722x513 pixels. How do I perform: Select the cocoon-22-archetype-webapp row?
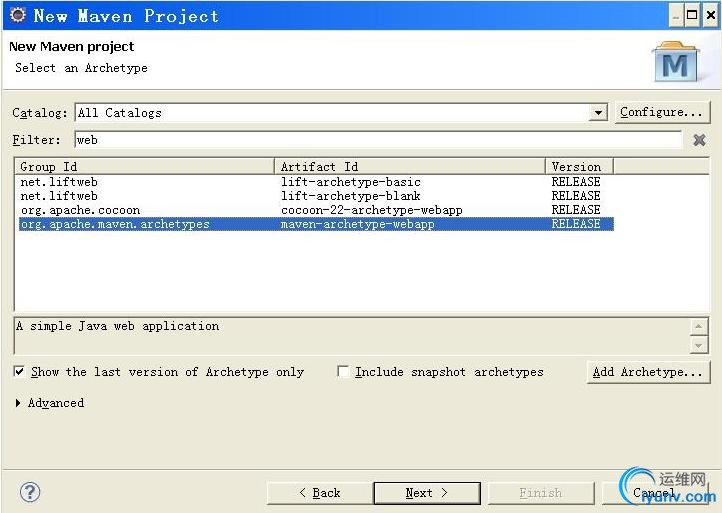pos(316,210)
